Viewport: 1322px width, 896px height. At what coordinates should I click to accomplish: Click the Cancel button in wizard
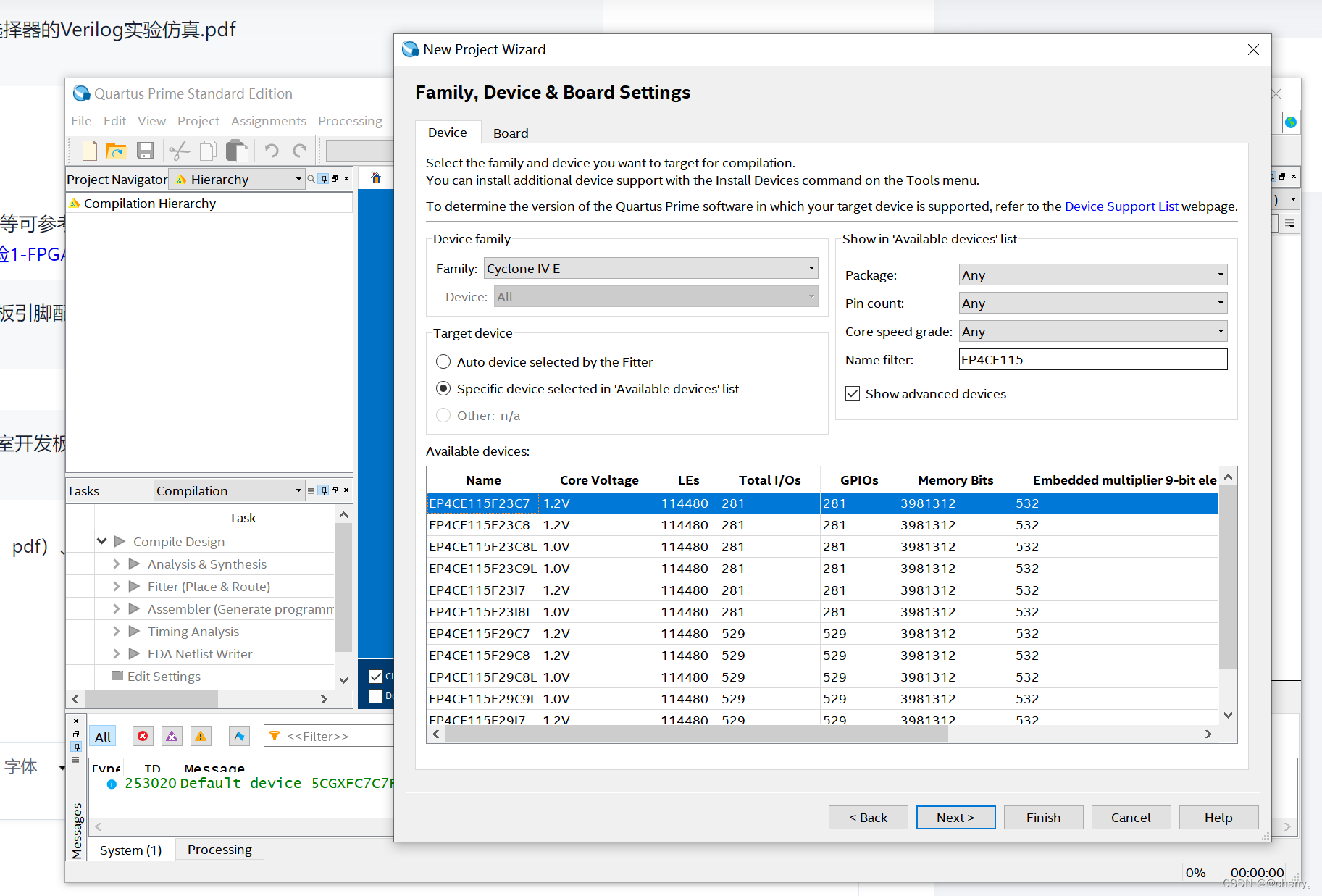[x=1131, y=817]
